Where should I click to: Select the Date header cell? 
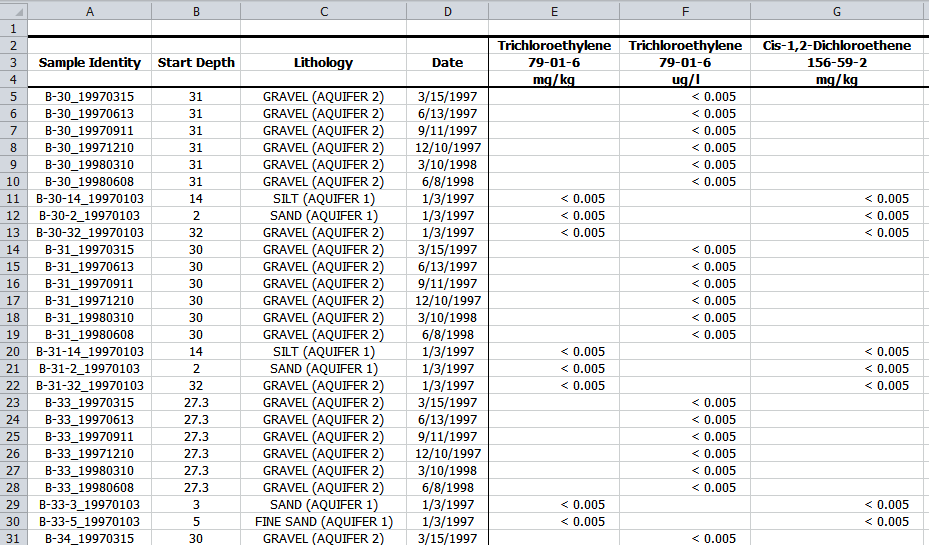pos(447,62)
